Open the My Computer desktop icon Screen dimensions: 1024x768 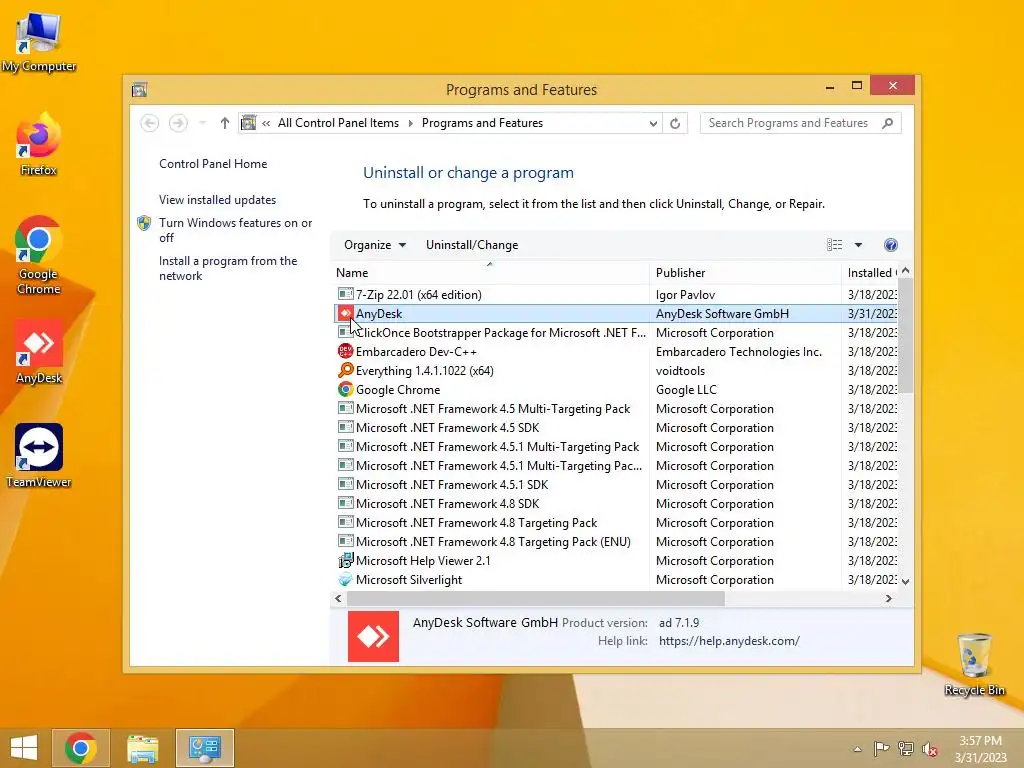[39, 42]
